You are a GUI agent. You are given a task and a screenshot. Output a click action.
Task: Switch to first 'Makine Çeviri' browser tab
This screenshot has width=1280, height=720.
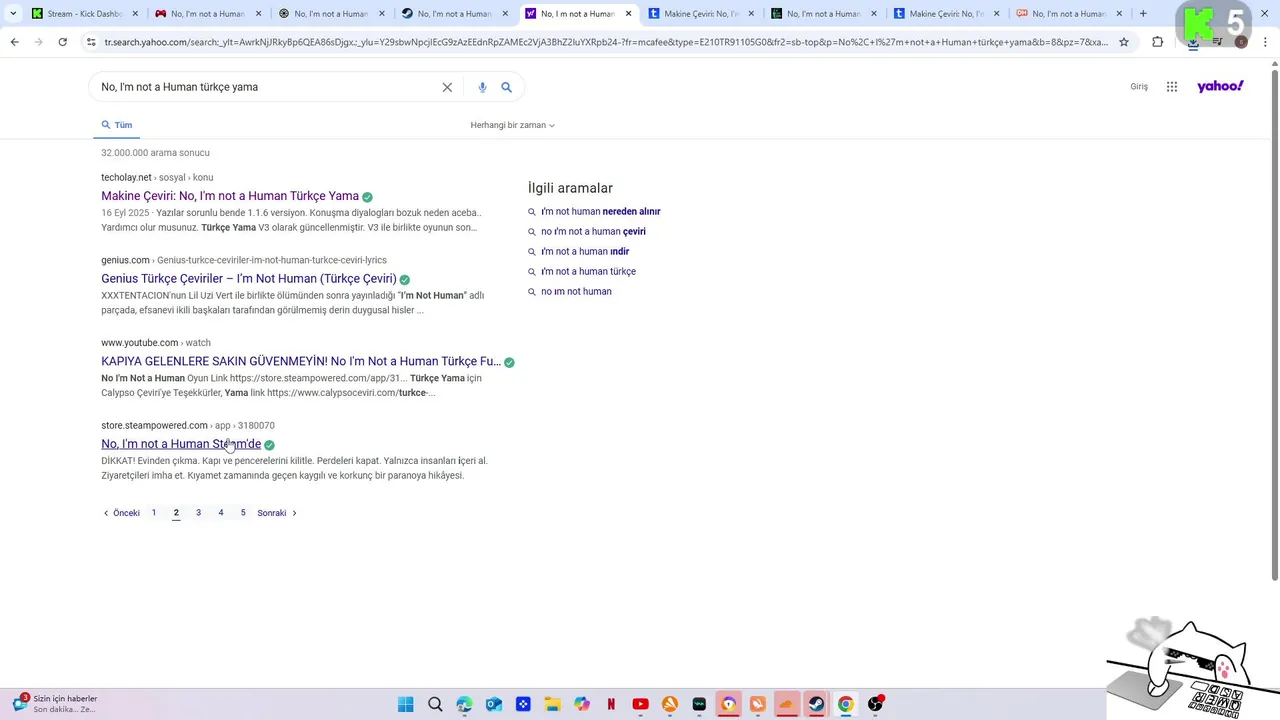point(700,13)
